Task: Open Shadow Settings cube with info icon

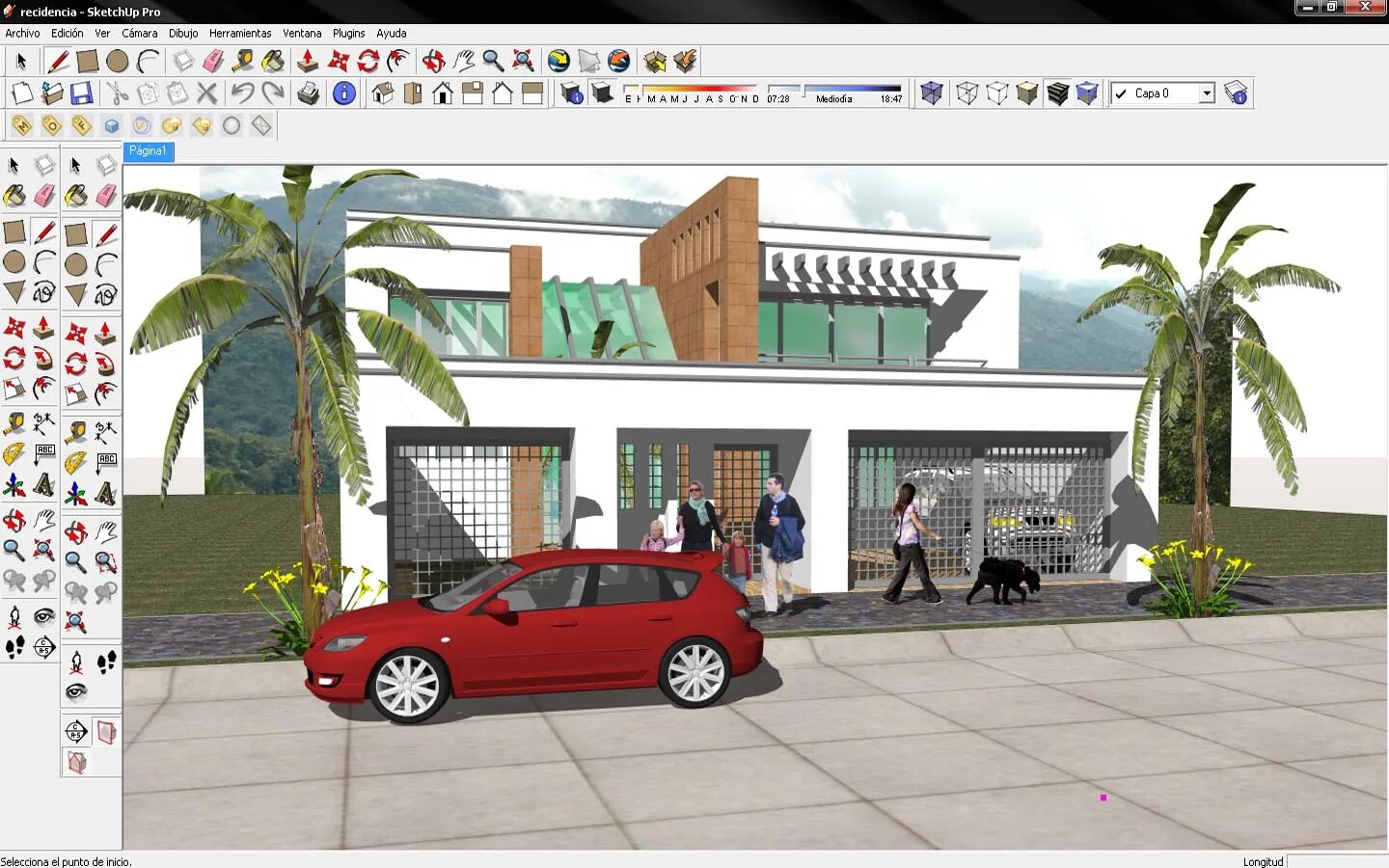Action: (x=572, y=94)
